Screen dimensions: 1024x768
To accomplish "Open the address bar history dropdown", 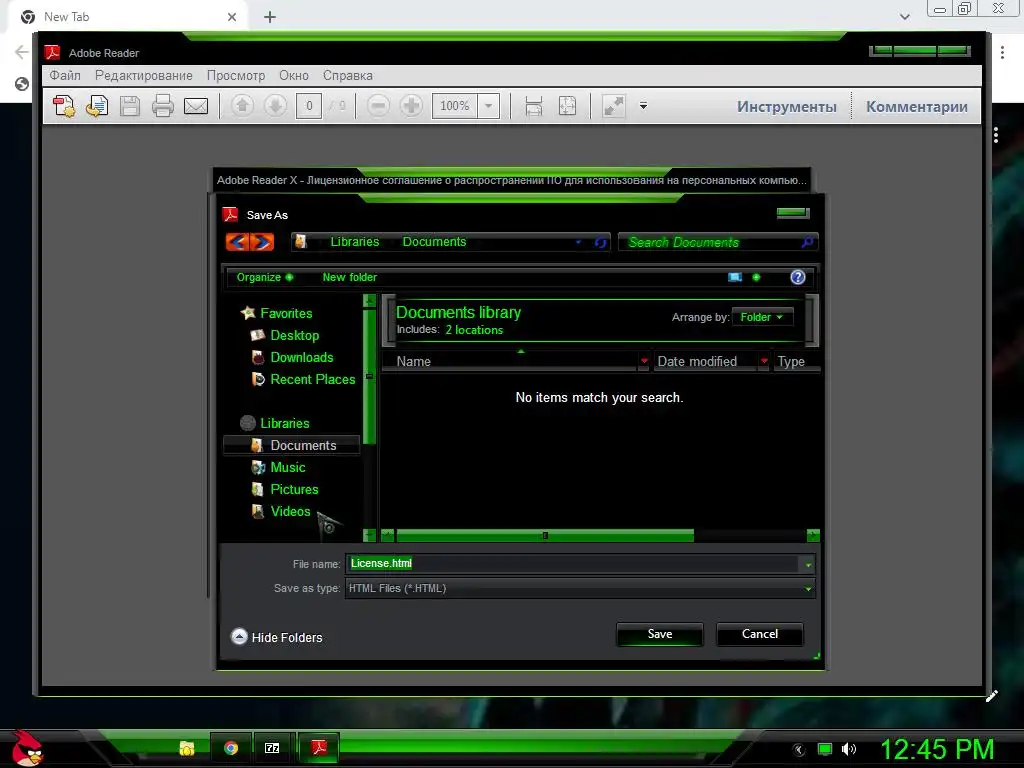I will click(x=579, y=242).
